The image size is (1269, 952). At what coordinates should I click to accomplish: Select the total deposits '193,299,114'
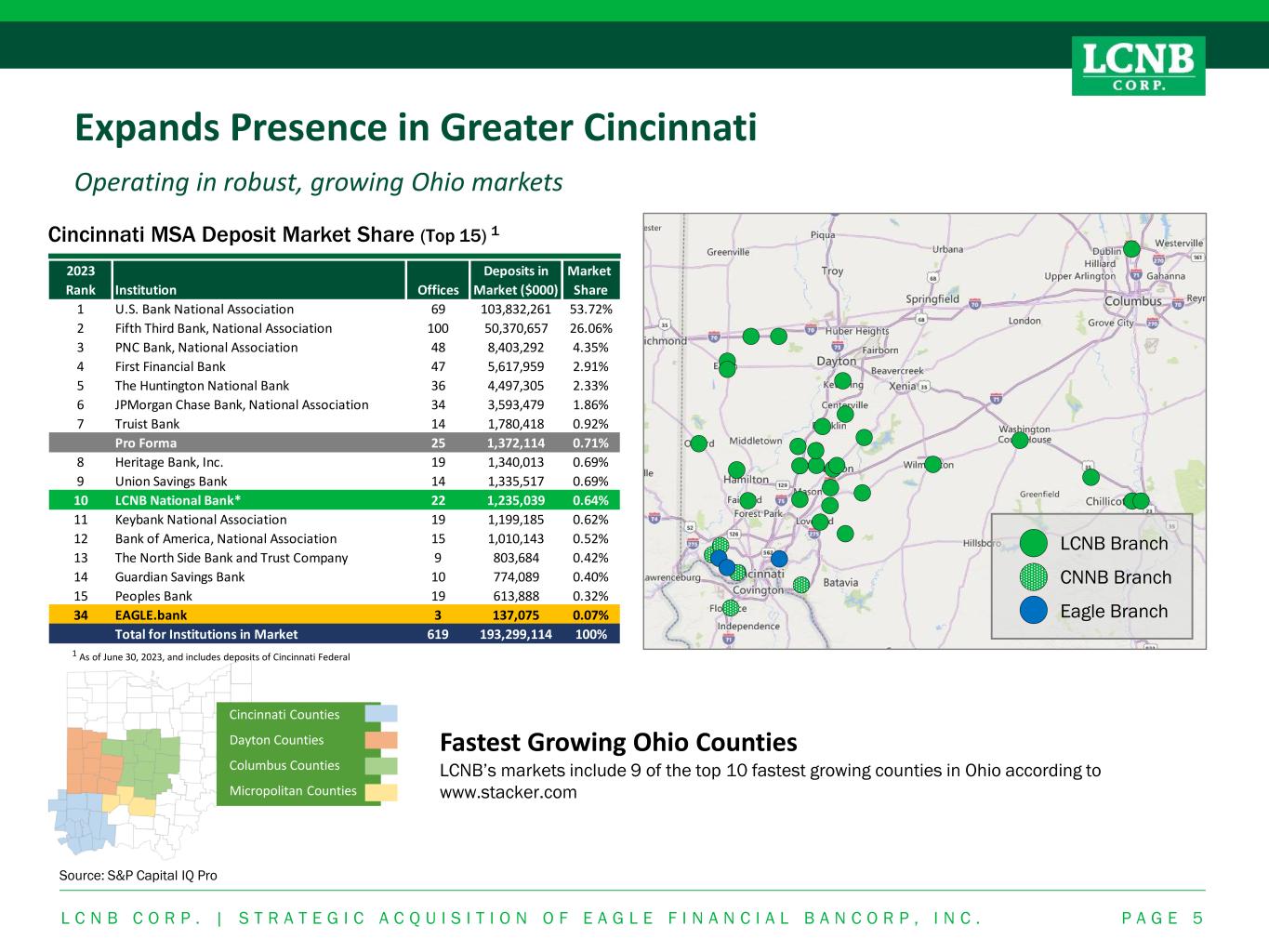[516, 634]
